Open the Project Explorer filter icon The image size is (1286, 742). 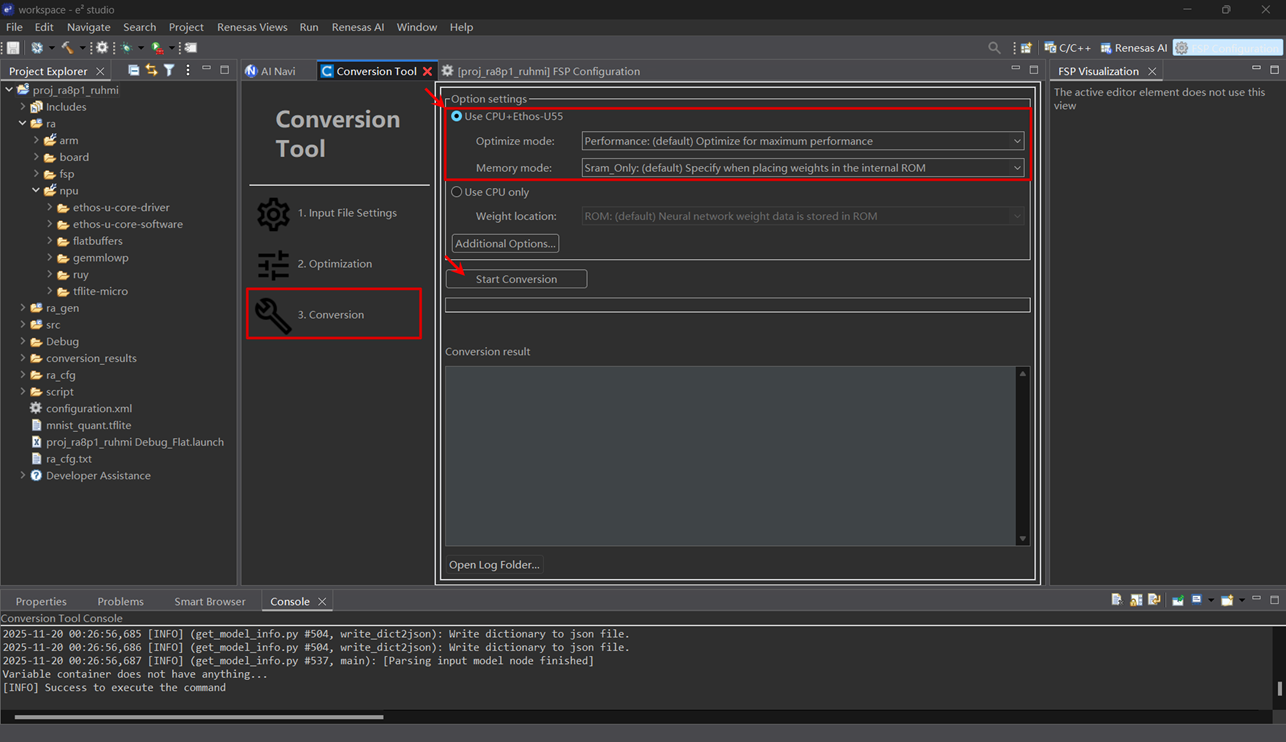(x=169, y=70)
